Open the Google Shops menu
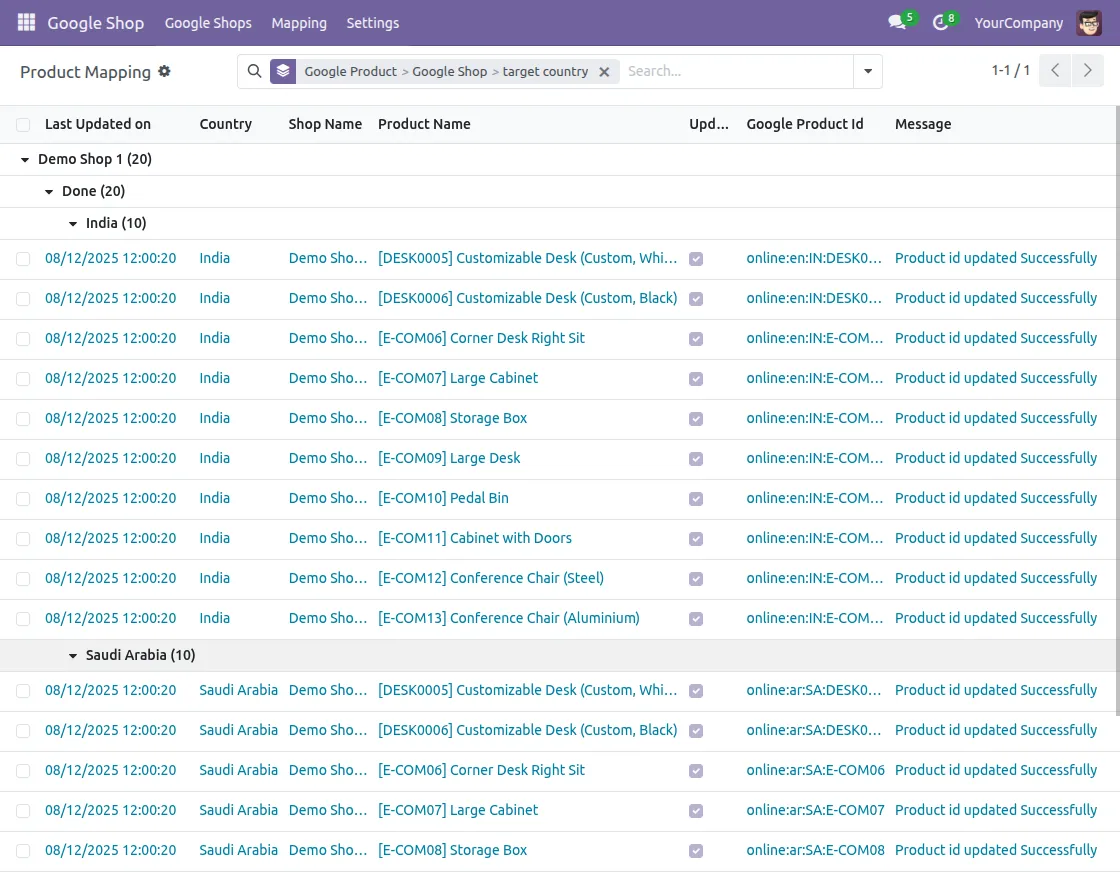 208,22
